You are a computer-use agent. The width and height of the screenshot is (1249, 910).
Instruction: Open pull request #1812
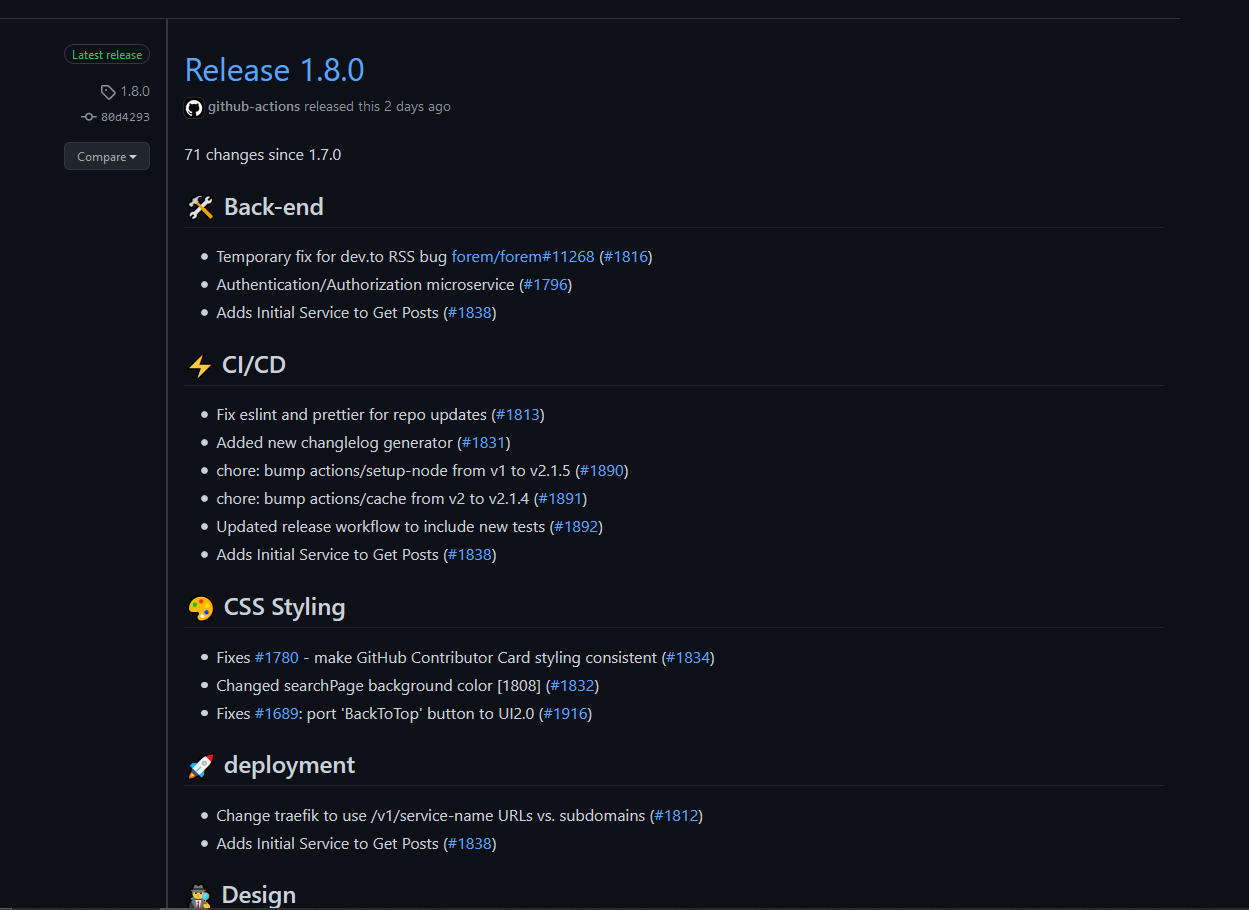point(676,816)
